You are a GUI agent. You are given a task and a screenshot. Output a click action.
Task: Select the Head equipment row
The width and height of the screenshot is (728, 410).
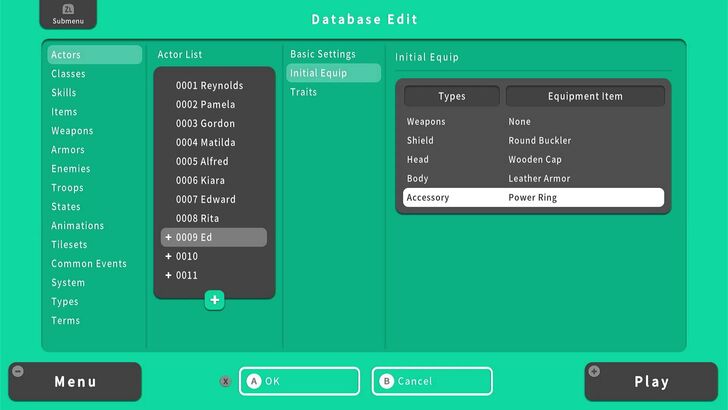(x=533, y=160)
